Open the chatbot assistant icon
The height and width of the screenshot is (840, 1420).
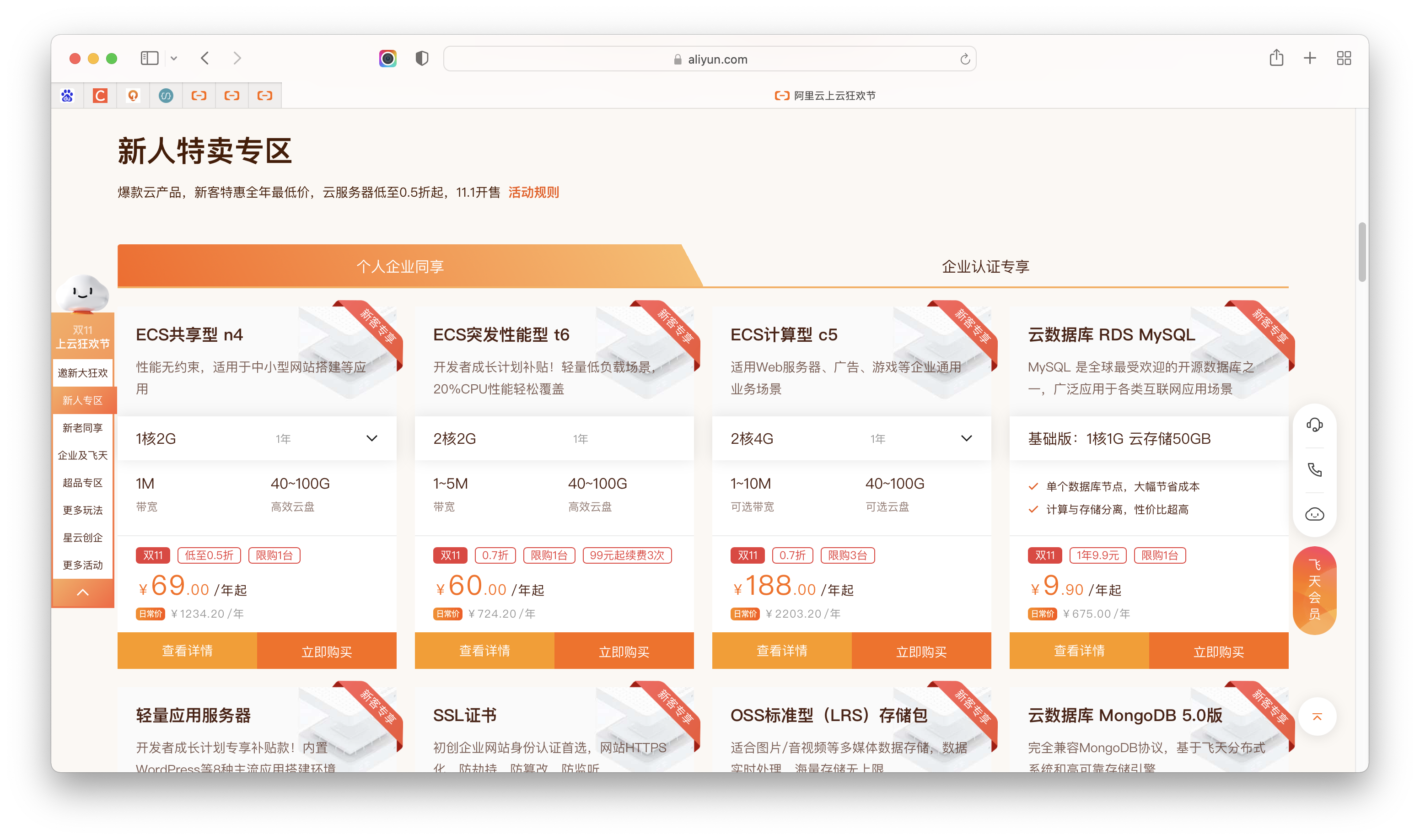[x=1314, y=515]
